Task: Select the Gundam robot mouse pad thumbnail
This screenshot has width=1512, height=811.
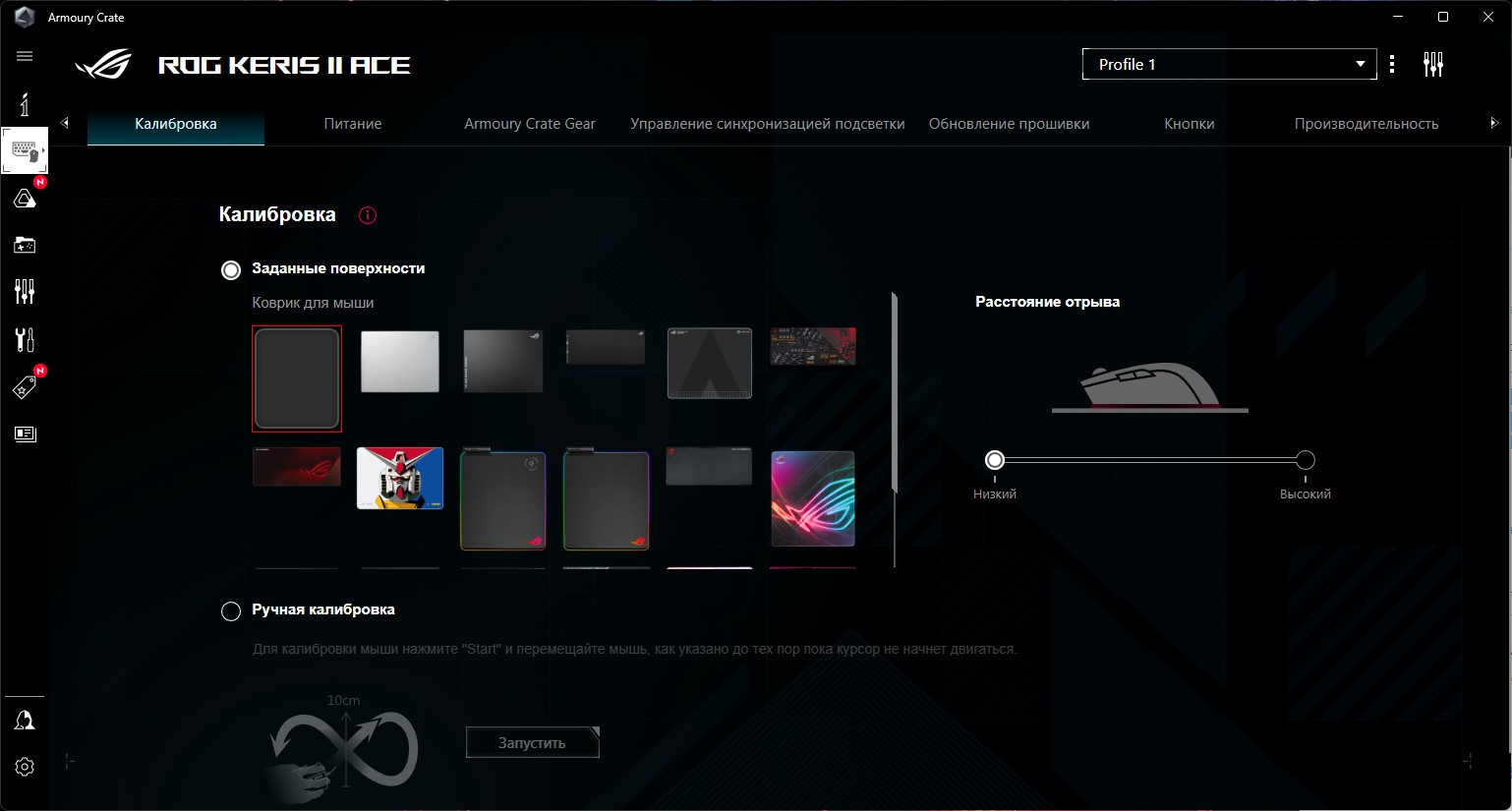Action: (400, 479)
